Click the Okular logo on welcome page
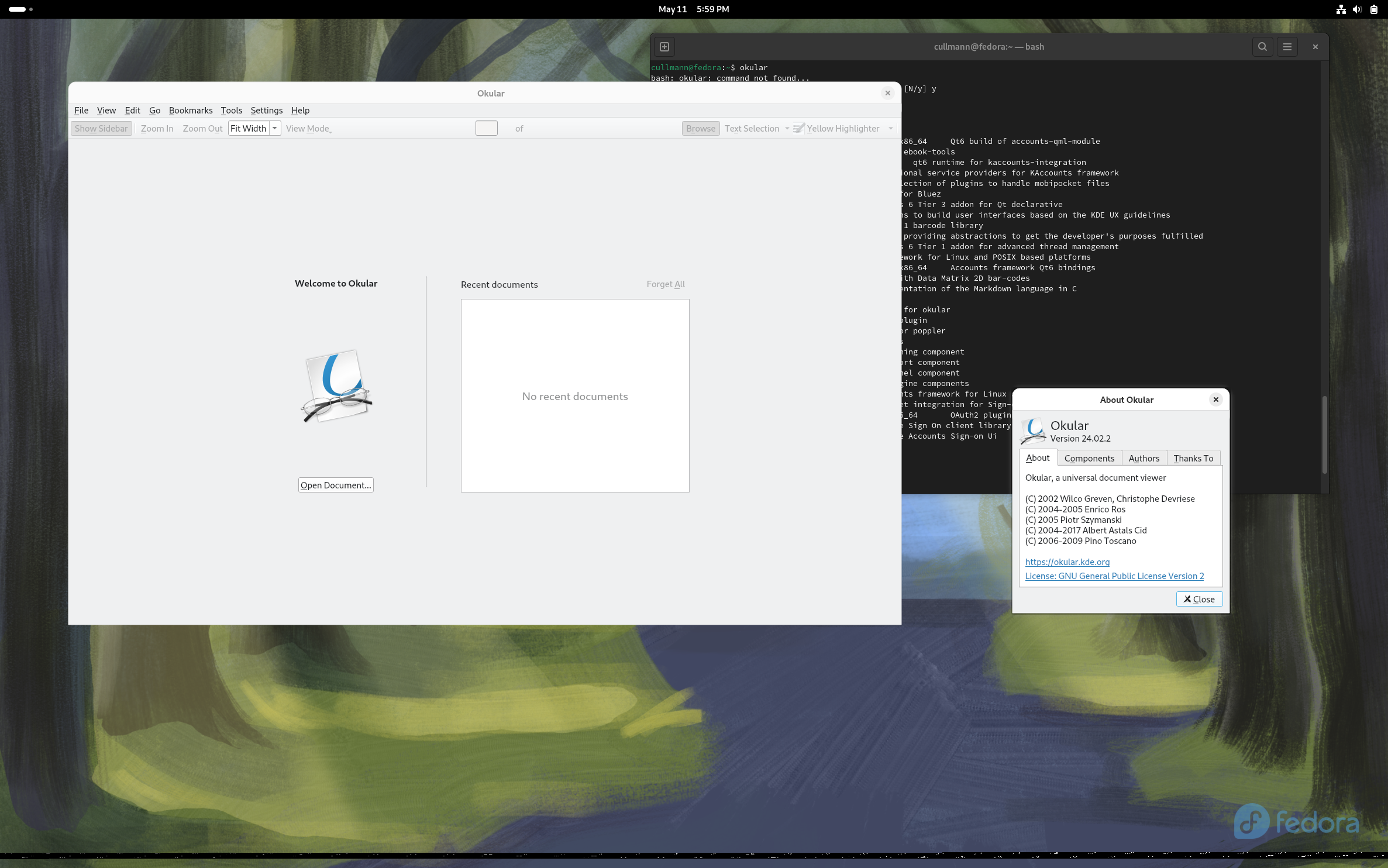The width and height of the screenshot is (1388, 868). click(x=336, y=386)
